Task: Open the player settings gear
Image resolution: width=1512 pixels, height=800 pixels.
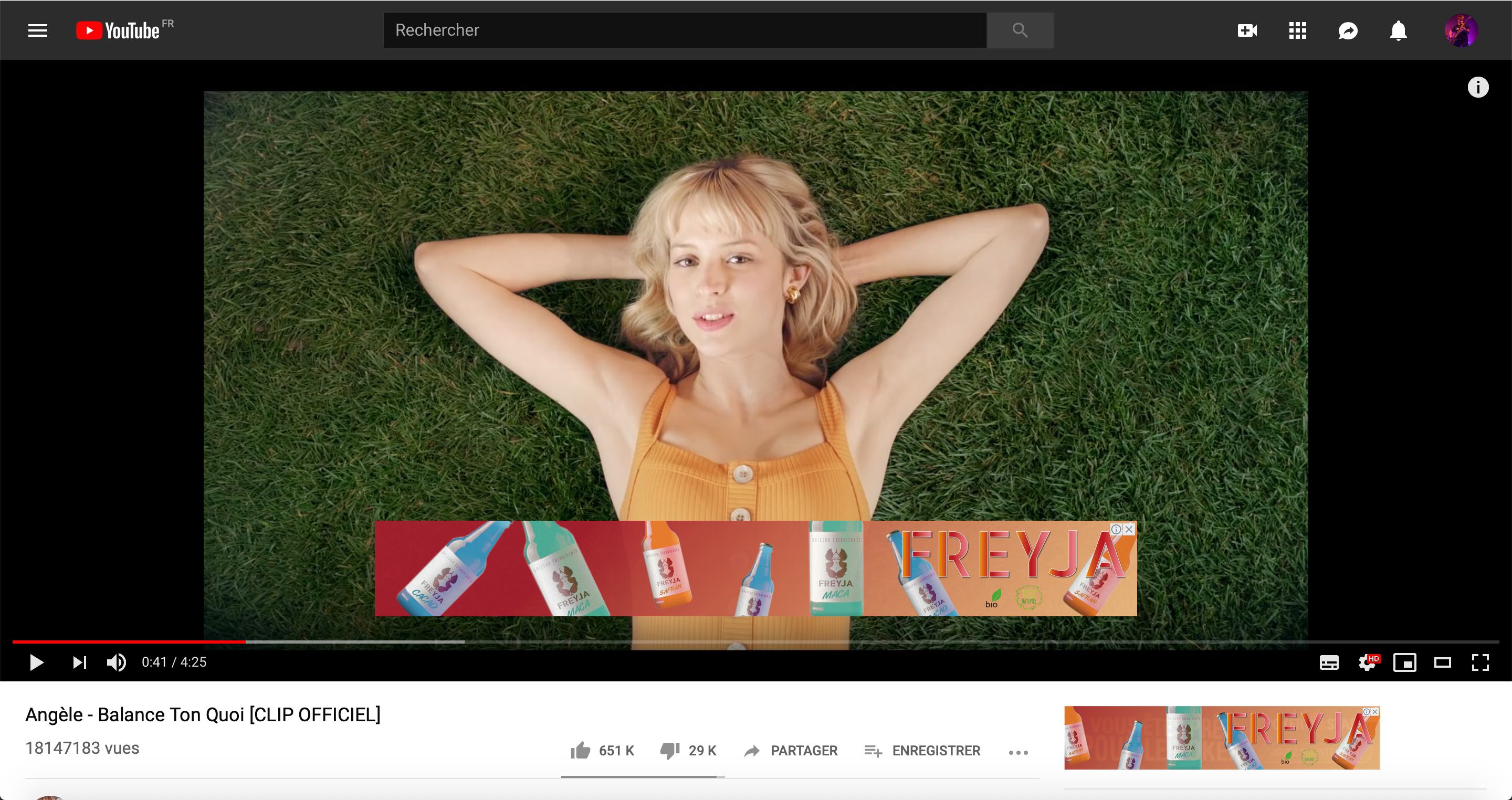Action: [1367, 662]
